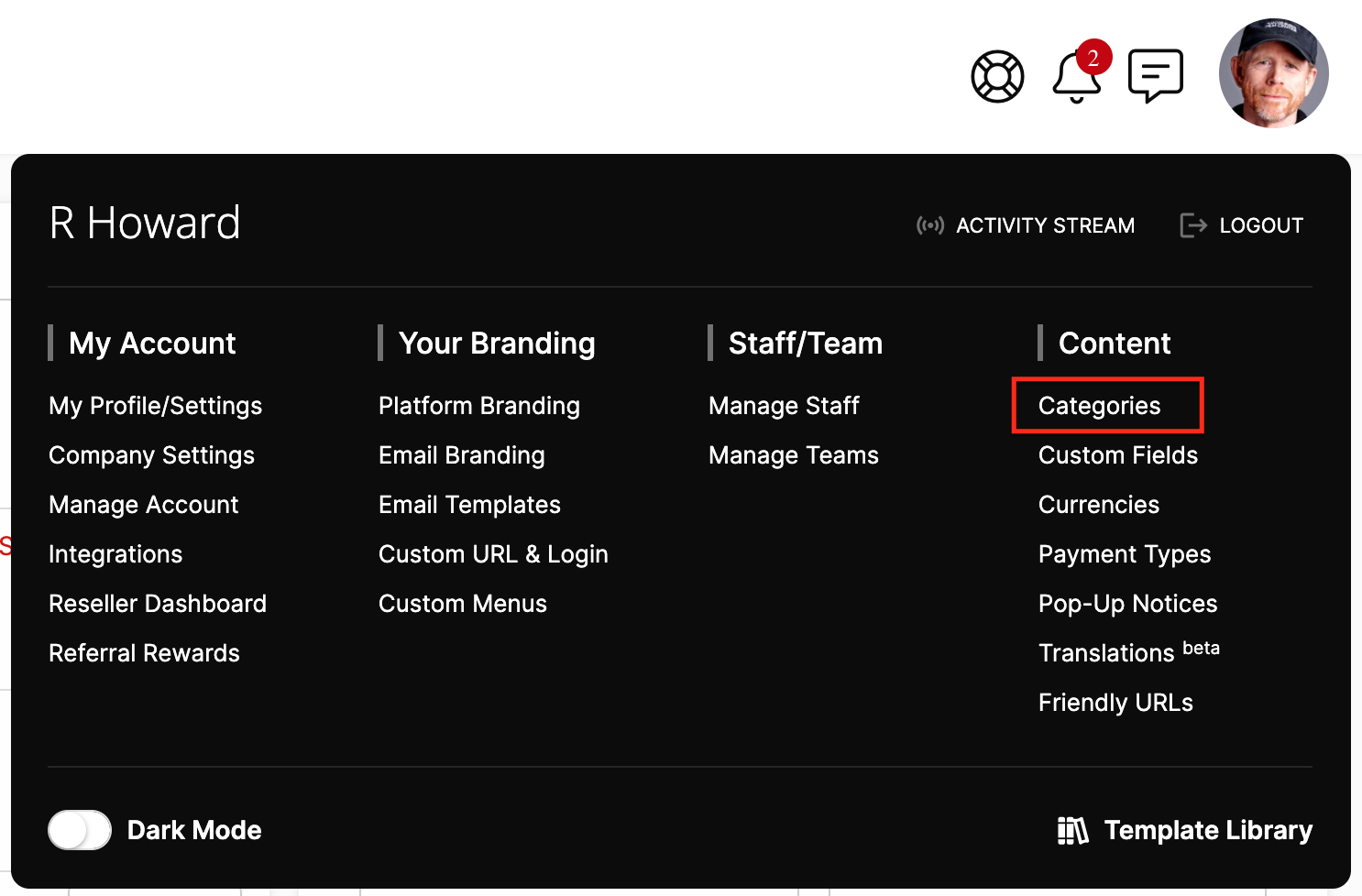Open Manage Staff
The height and width of the screenshot is (896, 1362).
(784, 406)
